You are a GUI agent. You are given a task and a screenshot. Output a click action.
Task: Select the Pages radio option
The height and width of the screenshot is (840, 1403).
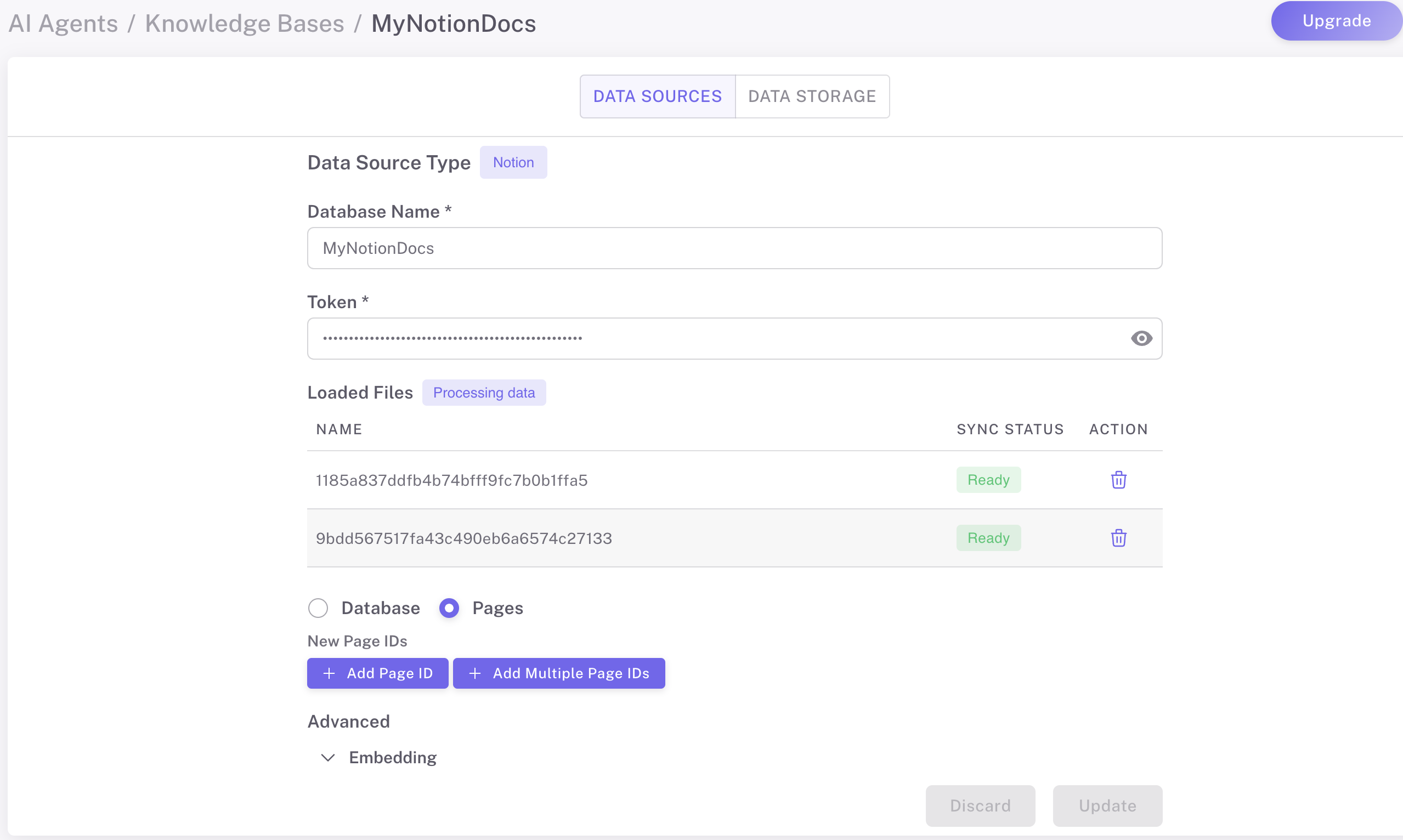(449, 608)
